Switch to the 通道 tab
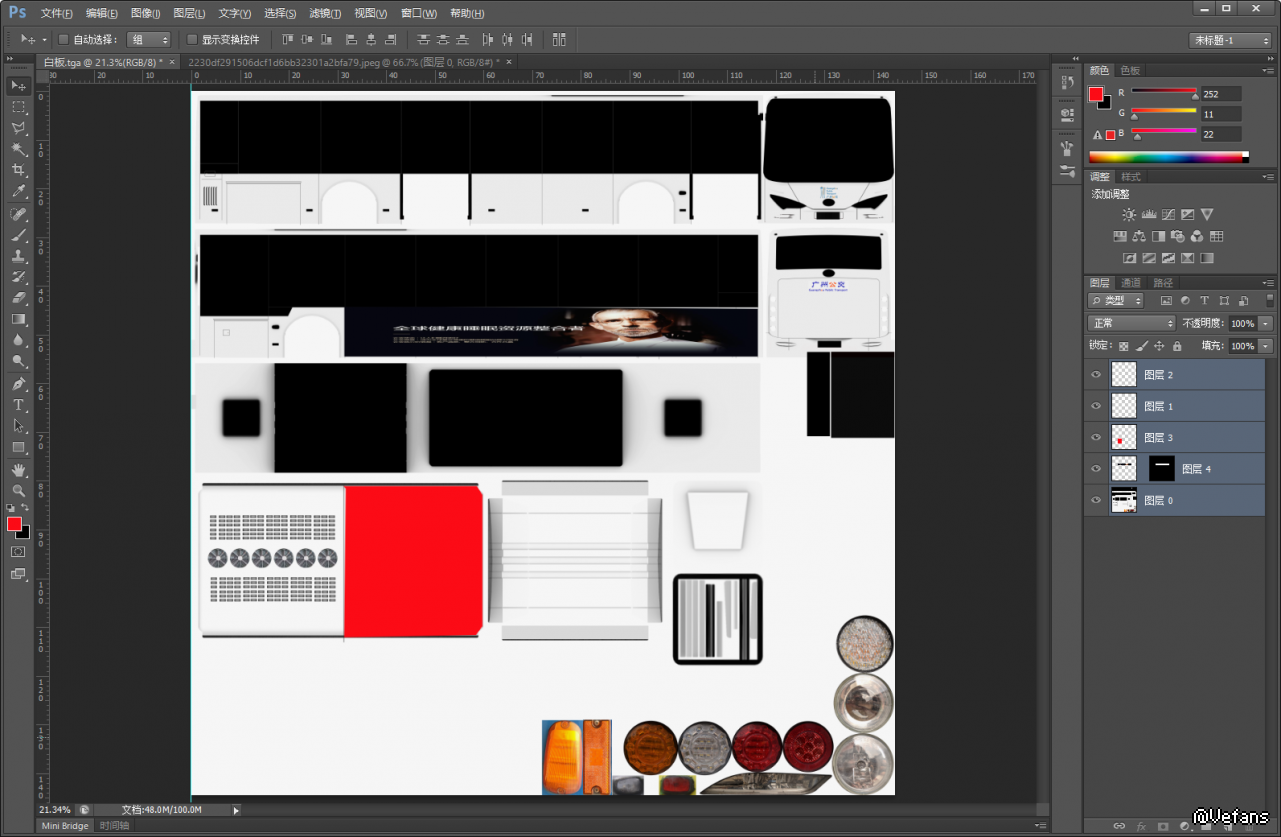1281x837 pixels. pyautogui.click(x=1130, y=283)
